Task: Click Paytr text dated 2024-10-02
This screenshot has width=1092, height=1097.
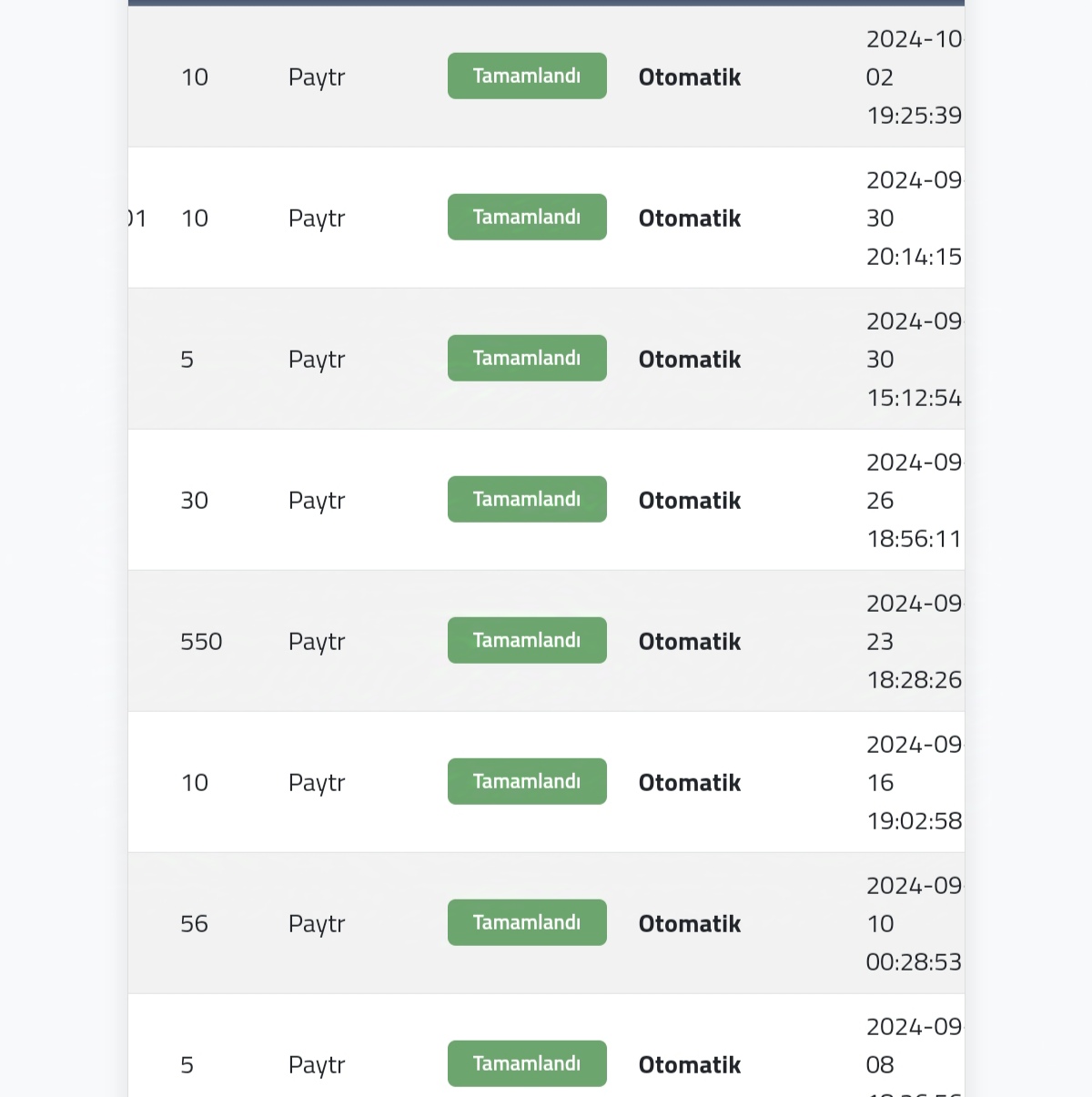Action: click(317, 78)
